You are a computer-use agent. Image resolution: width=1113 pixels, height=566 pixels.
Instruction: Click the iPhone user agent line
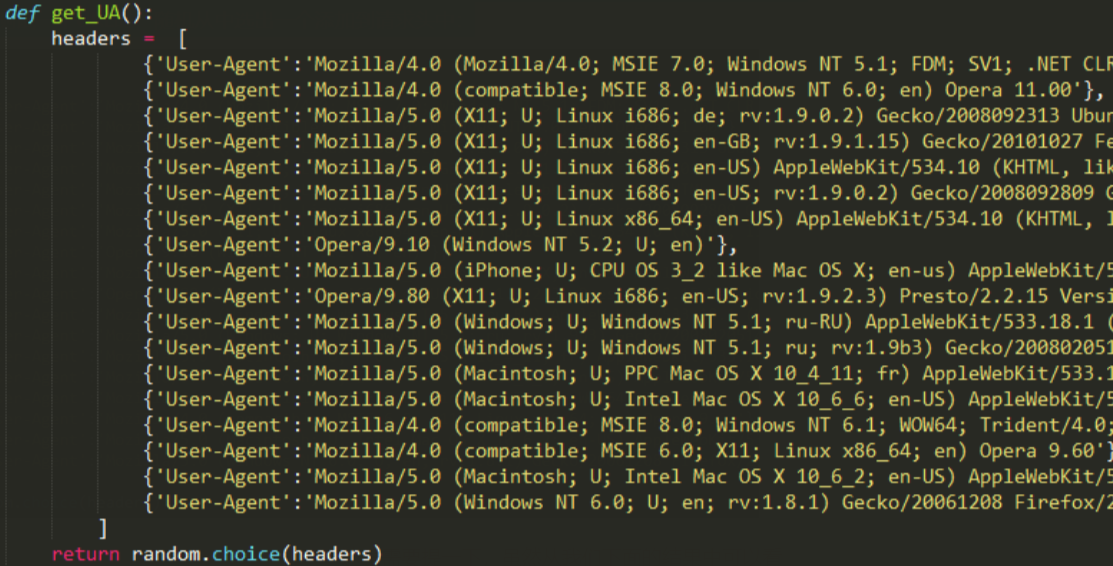point(627,271)
